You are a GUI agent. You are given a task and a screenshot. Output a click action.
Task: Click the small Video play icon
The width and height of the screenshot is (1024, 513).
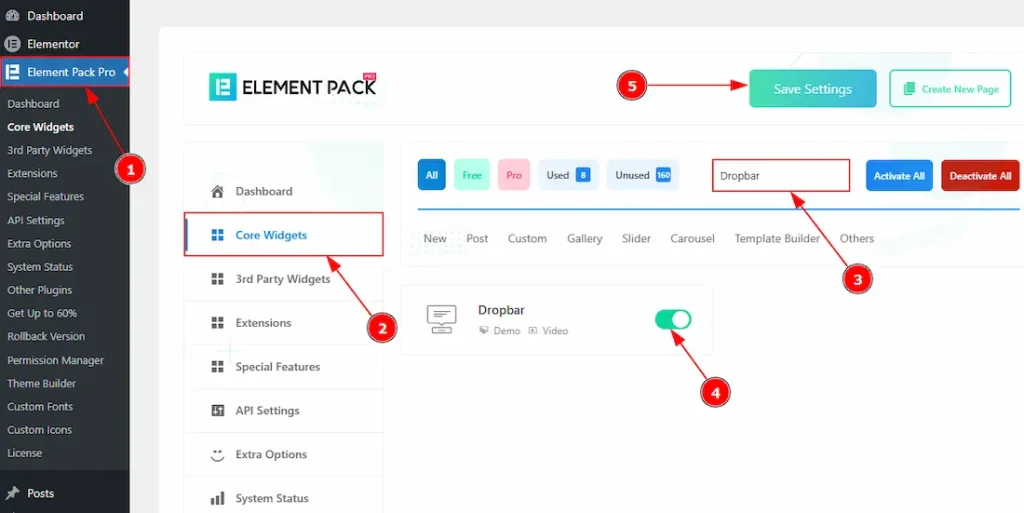[x=533, y=331]
